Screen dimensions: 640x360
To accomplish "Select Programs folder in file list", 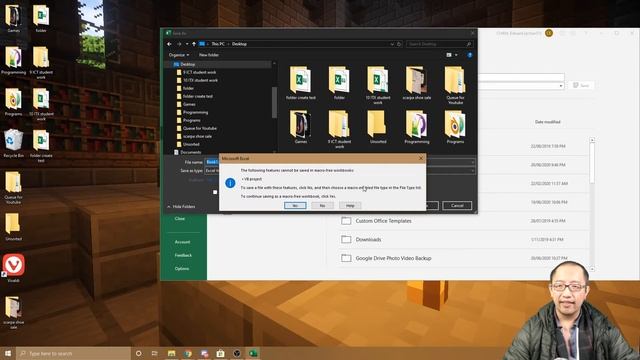I will tap(455, 127).
